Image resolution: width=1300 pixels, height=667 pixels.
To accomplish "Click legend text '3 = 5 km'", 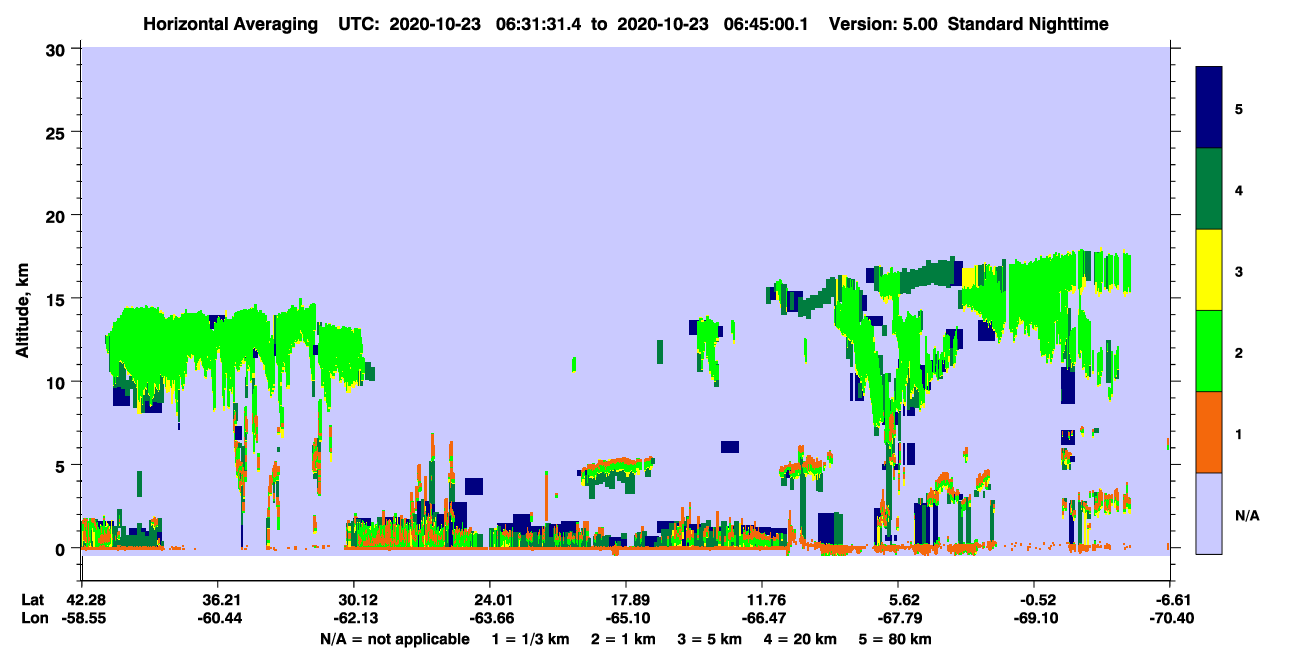I will coord(709,638).
